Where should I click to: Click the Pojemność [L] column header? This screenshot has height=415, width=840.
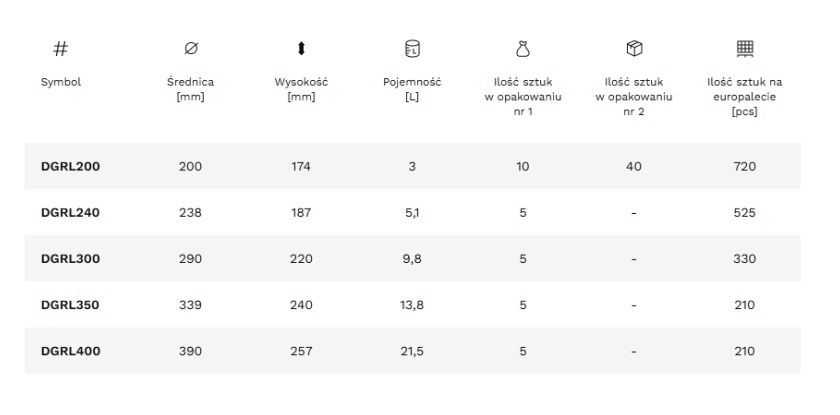coord(412,89)
